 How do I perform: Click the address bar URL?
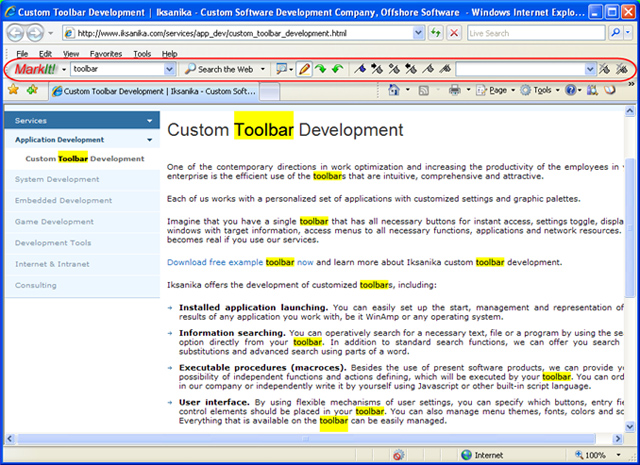pyautogui.click(x=211, y=33)
